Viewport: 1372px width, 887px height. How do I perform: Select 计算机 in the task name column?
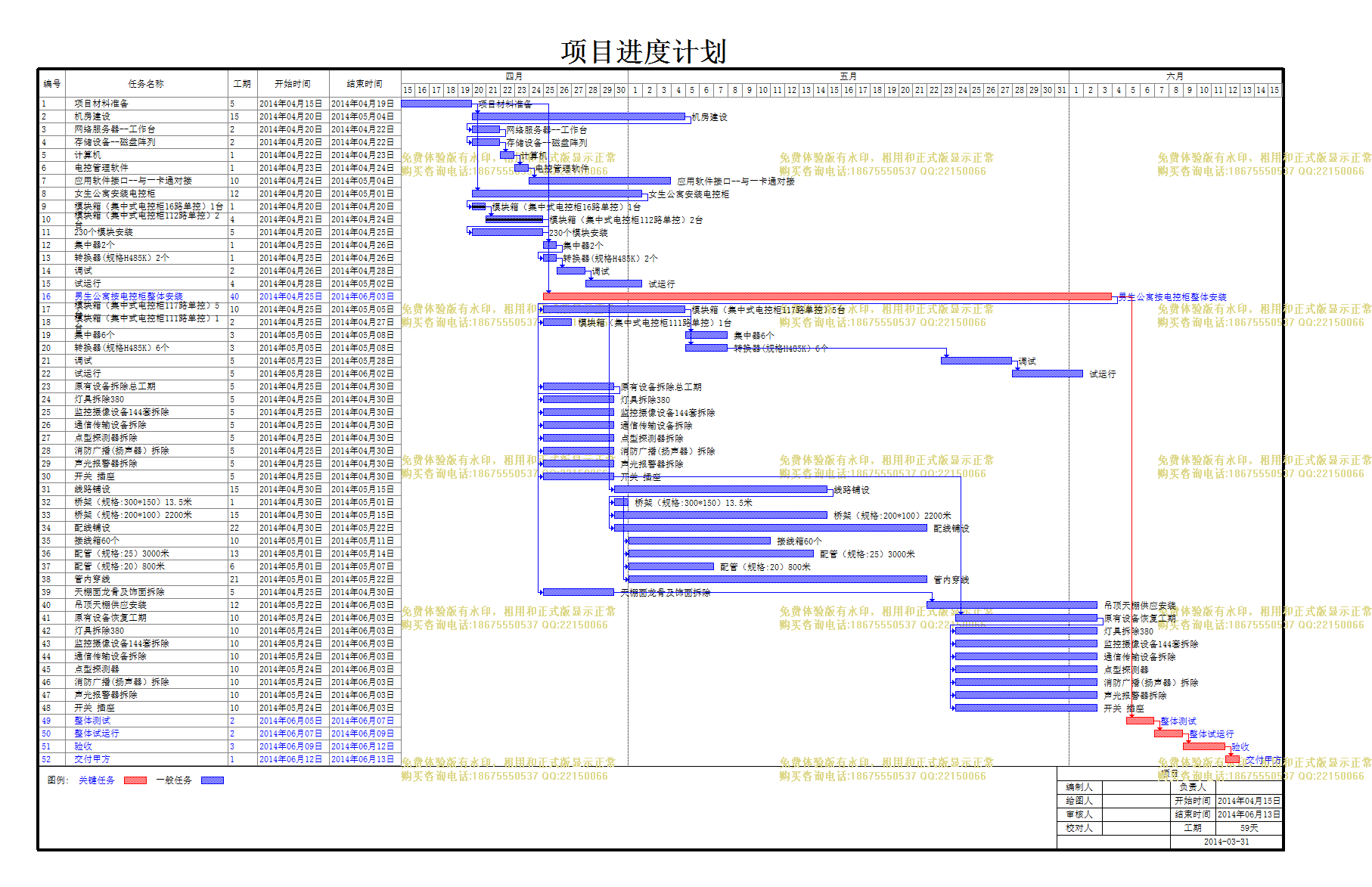click(x=88, y=155)
